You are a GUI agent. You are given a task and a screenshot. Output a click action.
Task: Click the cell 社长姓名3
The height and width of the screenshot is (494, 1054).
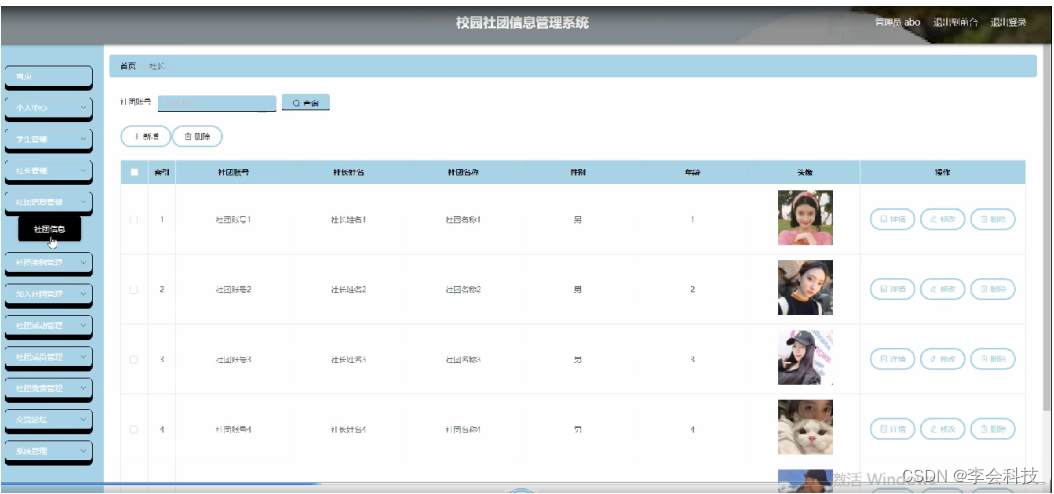[348, 360]
